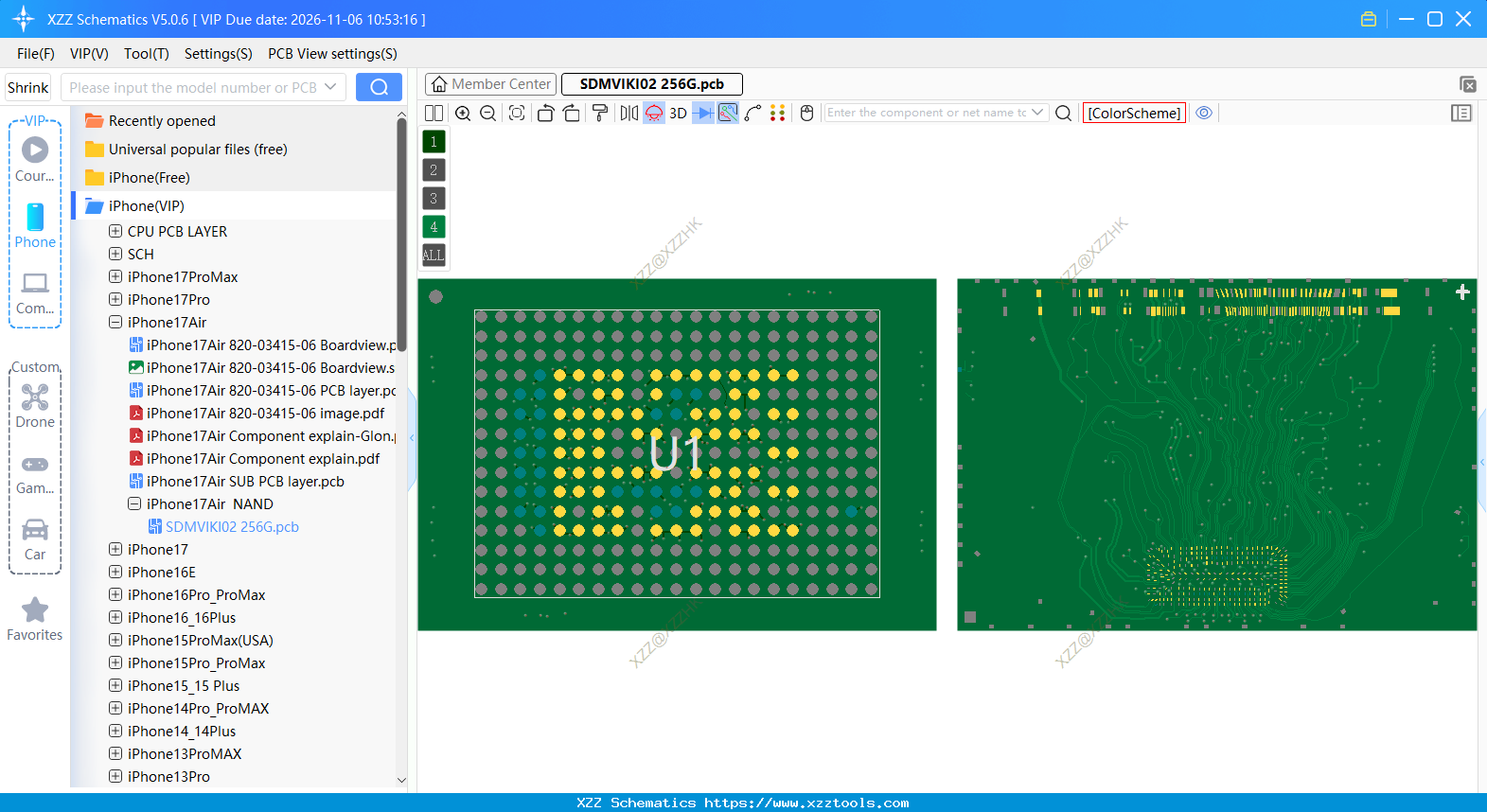The image size is (1487, 812).
Task: Expand the SCH tree node
Action: click(x=115, y=254)
